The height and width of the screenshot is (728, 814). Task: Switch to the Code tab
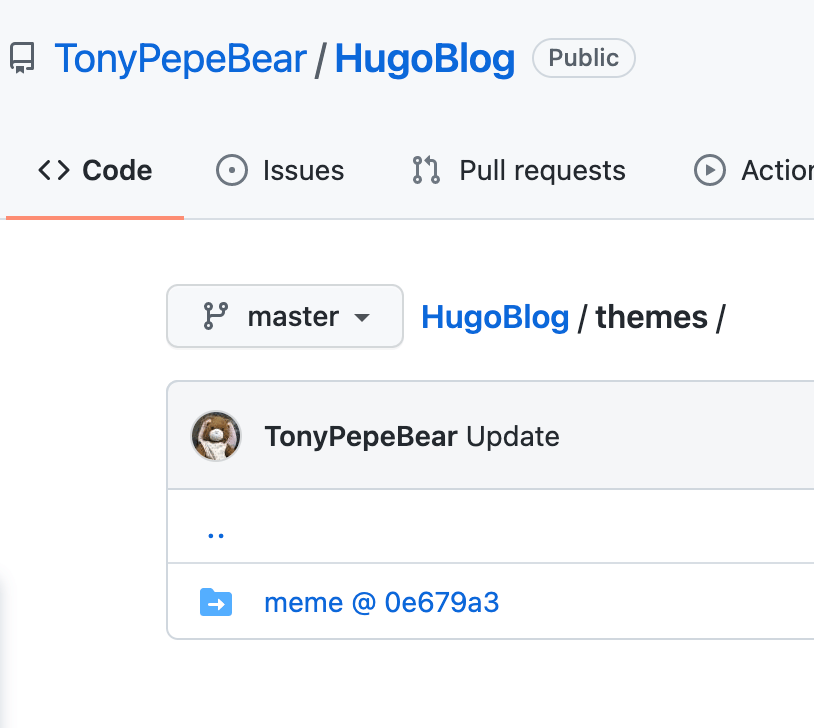[x=95, y=170]
